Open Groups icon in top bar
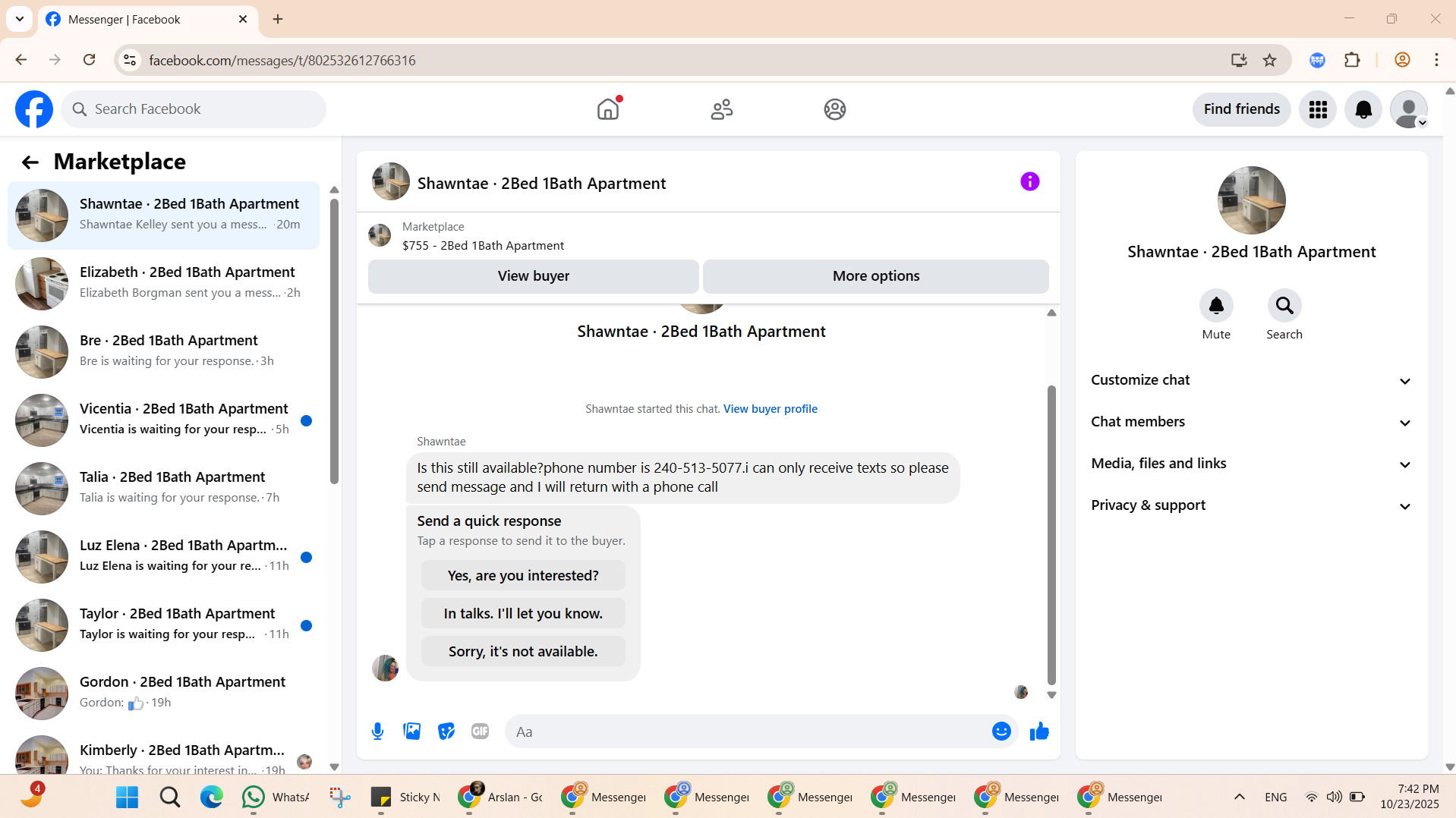1456x818 pixels. coord(835,109)
